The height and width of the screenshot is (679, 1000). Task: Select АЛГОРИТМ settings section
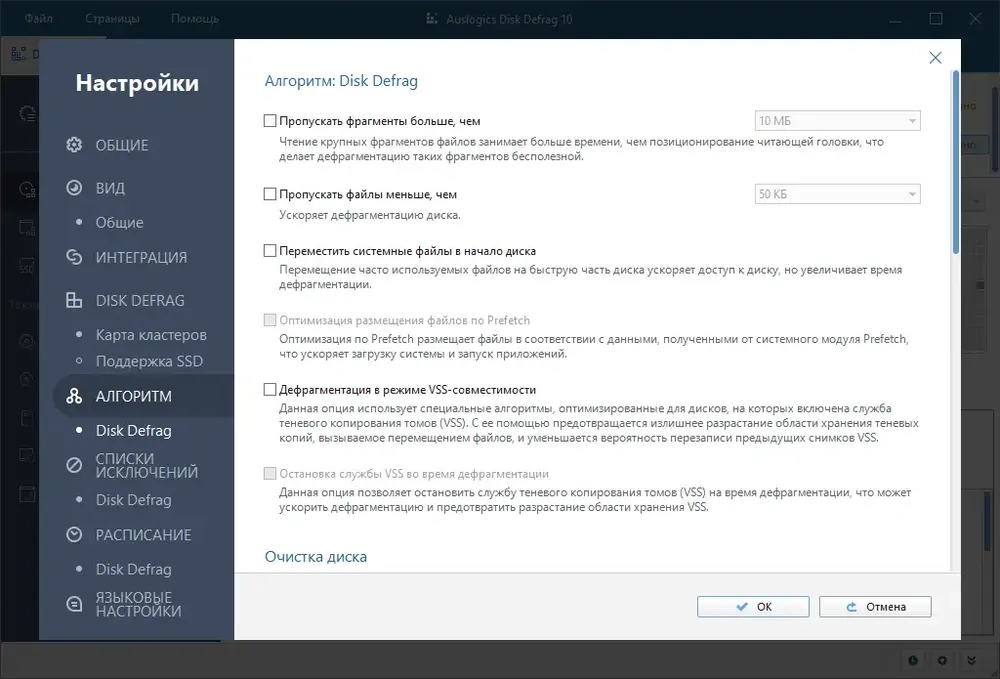tap(133, 397)
